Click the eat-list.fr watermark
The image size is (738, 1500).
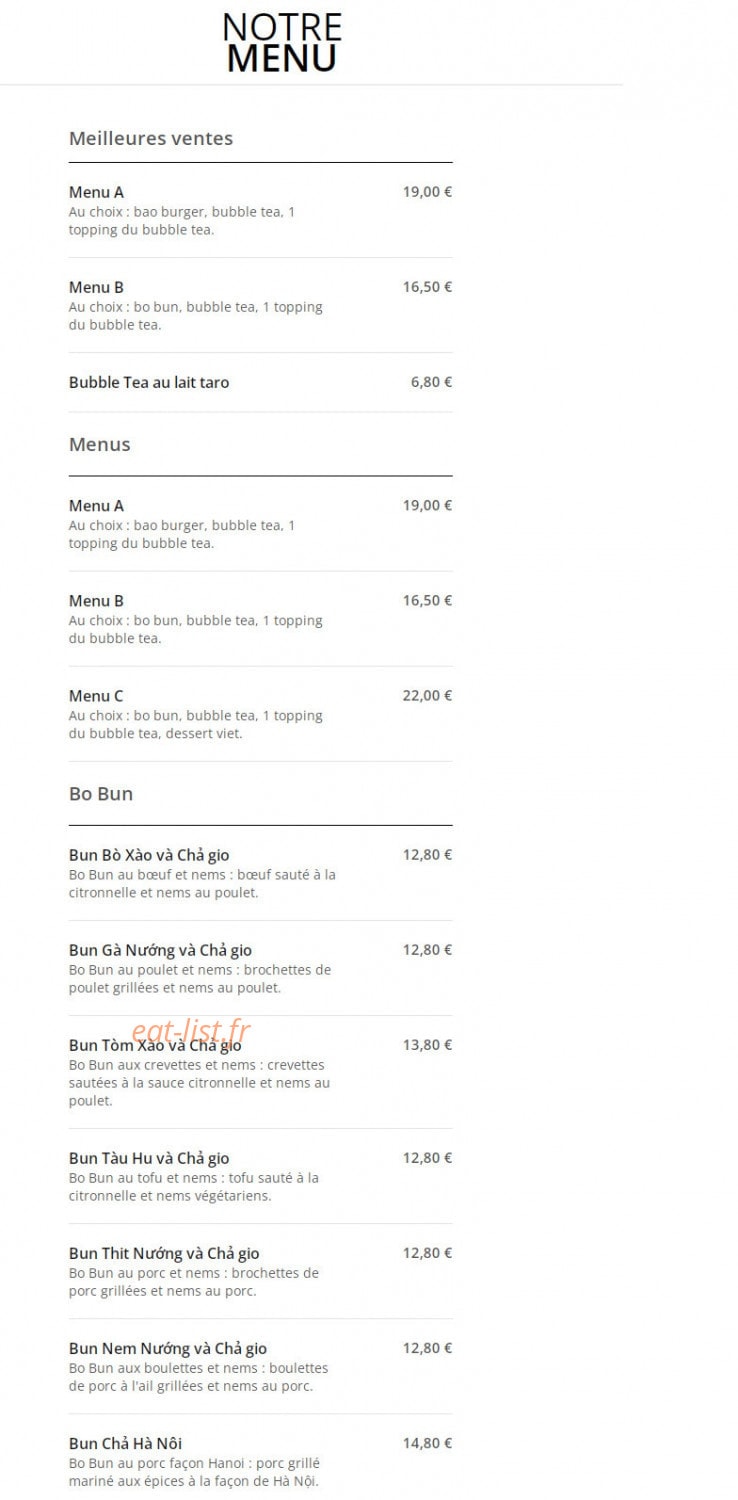click(190, 1032)
